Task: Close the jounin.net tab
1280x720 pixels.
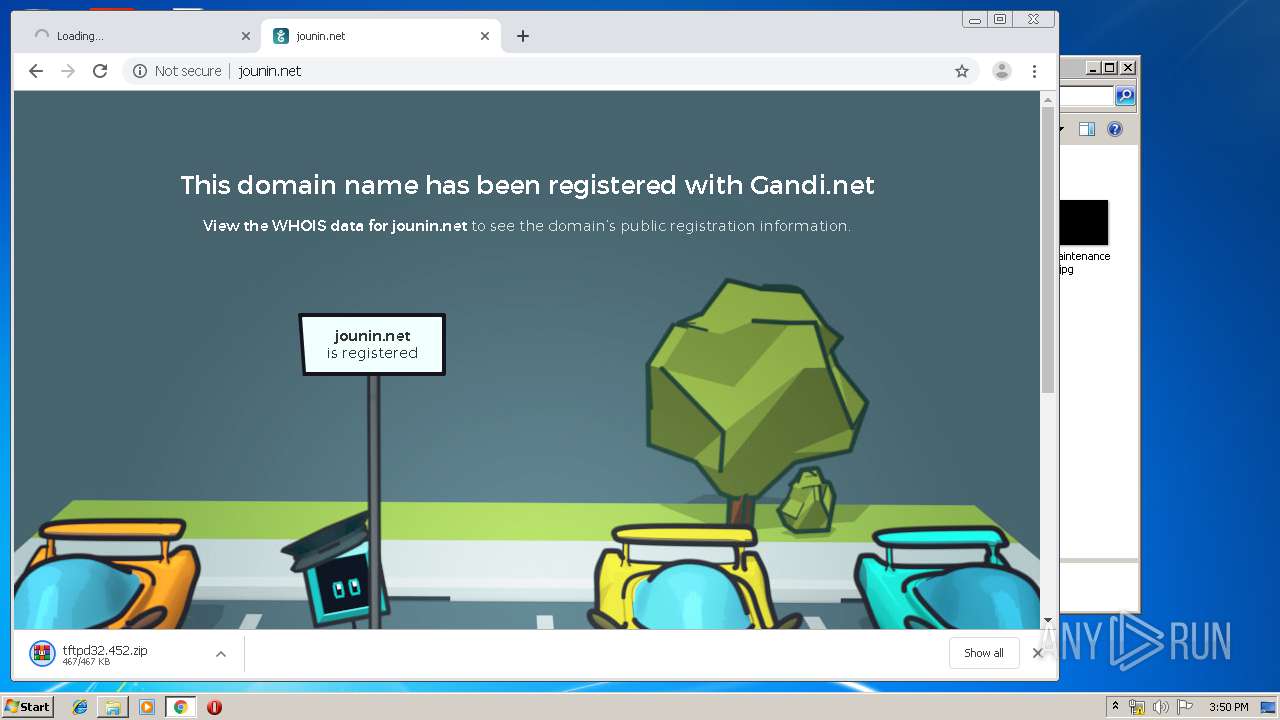Action: pyautogui.click(x=485, y=36)
